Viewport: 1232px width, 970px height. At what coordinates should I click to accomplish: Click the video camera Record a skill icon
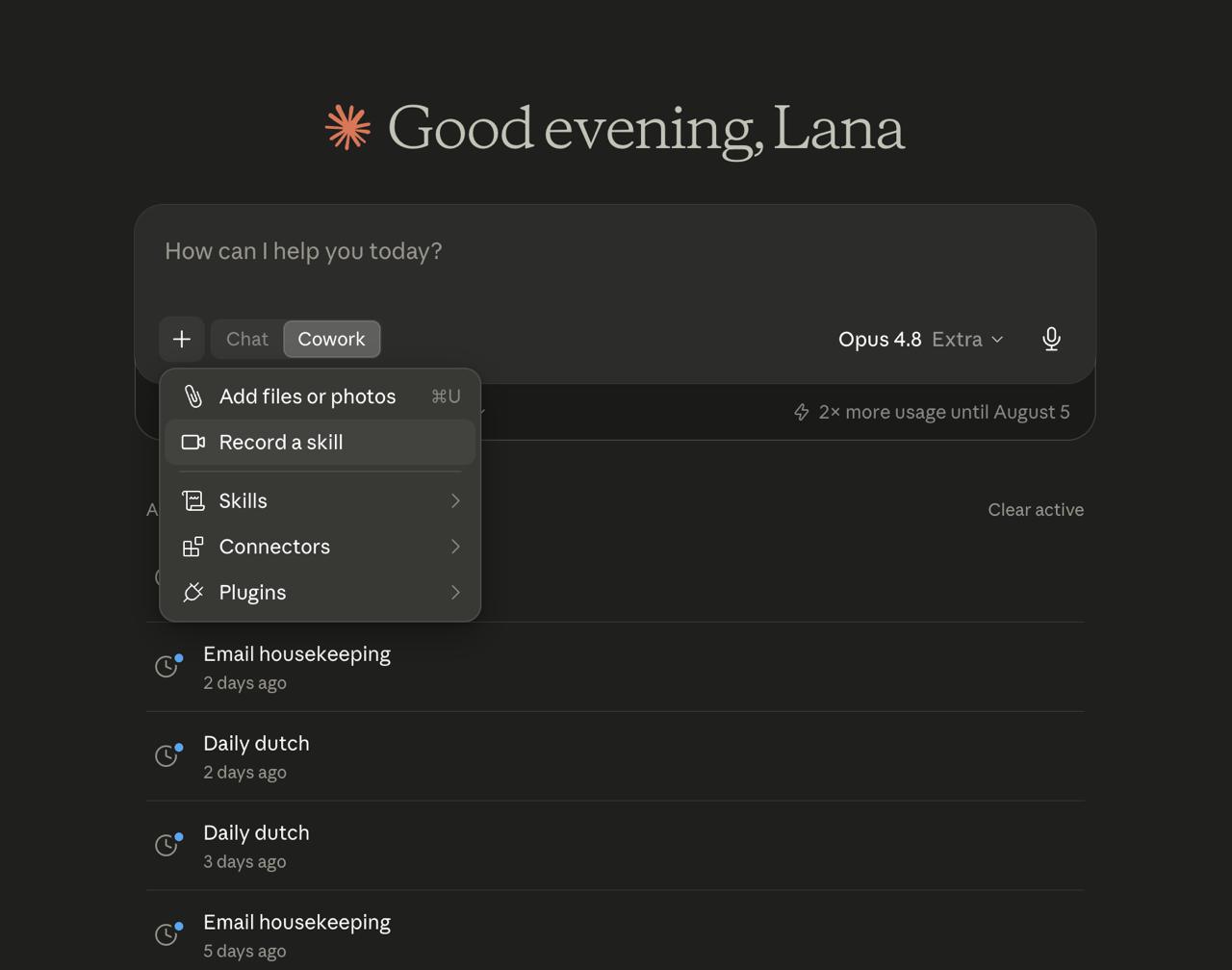coord(192,443)
